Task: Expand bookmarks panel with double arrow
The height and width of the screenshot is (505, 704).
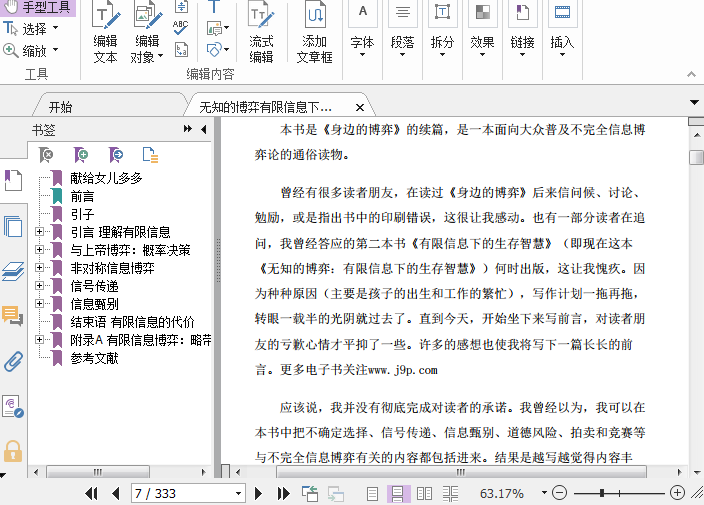Action: (188, 129)
